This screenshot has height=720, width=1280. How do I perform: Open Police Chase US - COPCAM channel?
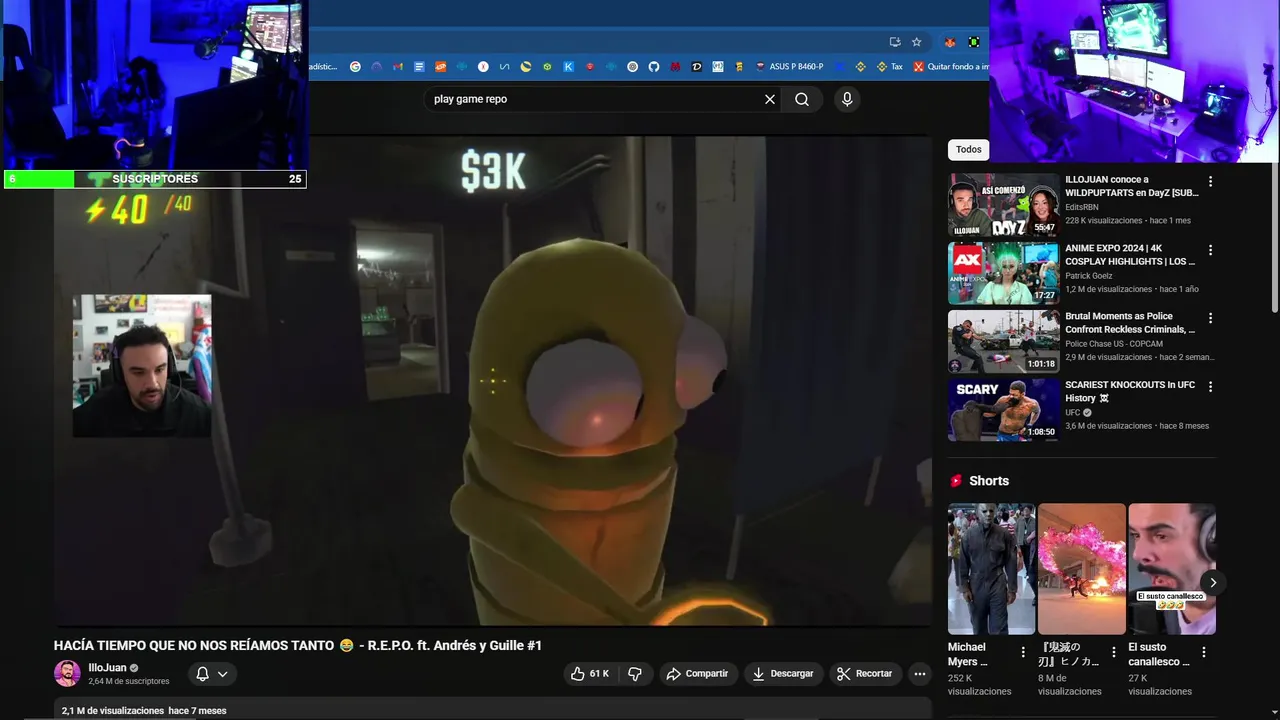tap(1114, 343)
